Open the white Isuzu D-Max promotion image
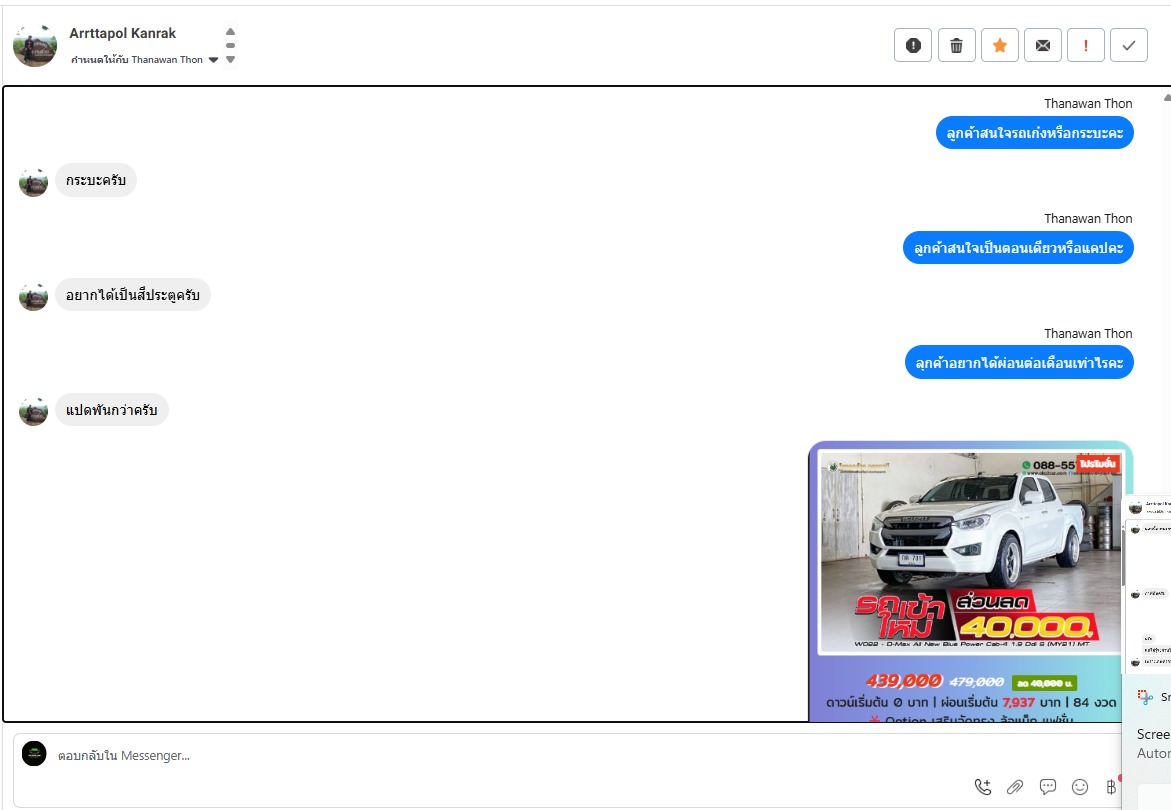1171x810 pixels. tap(970, 581)
